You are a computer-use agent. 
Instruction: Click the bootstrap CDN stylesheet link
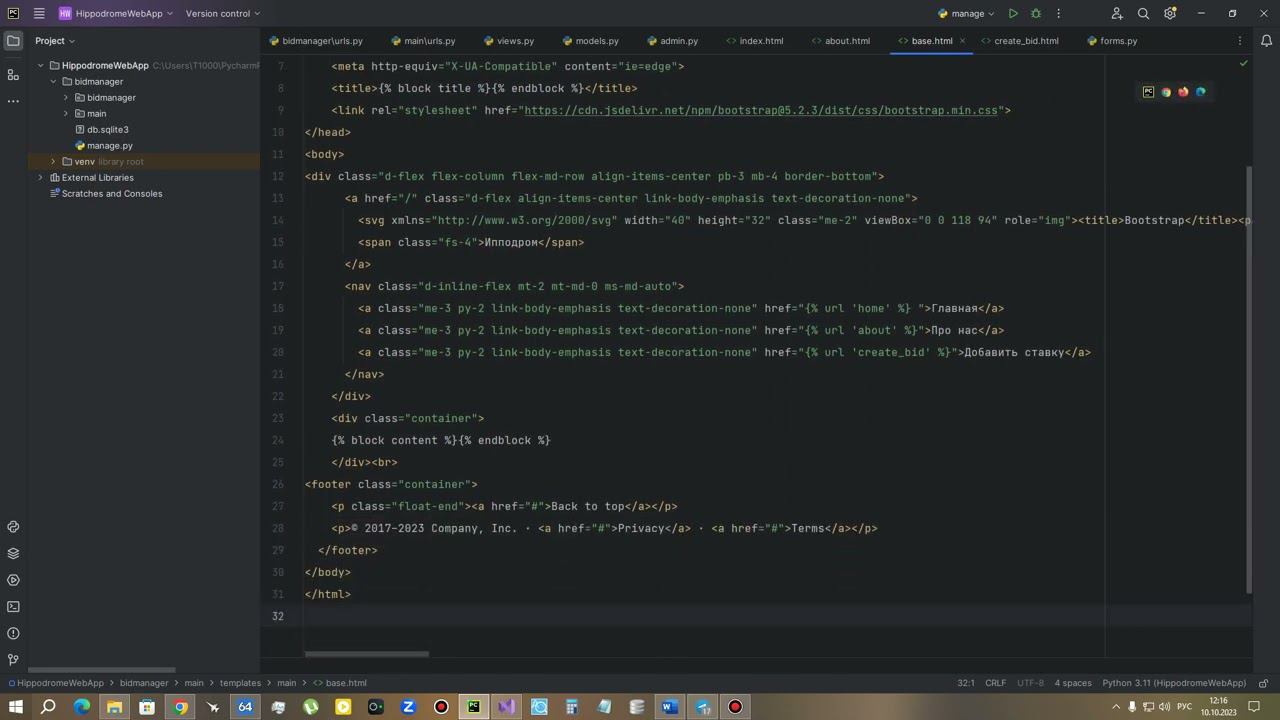[x=761, y=111]
